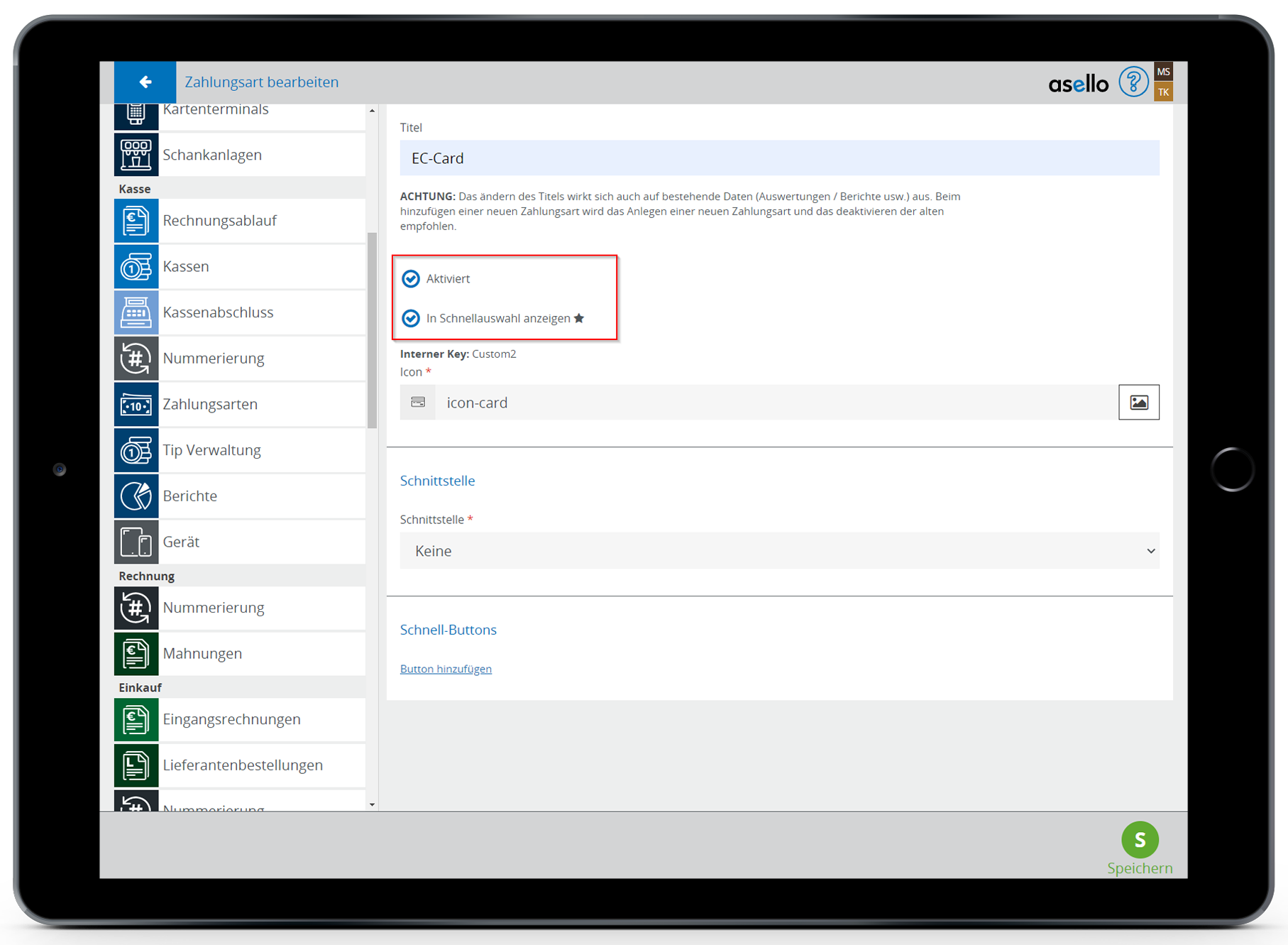Screen dimensions: 1288x945
Task: Uncheck the Aktiviert checkbox
Action: pyautogui.click(x=411, y=279)
